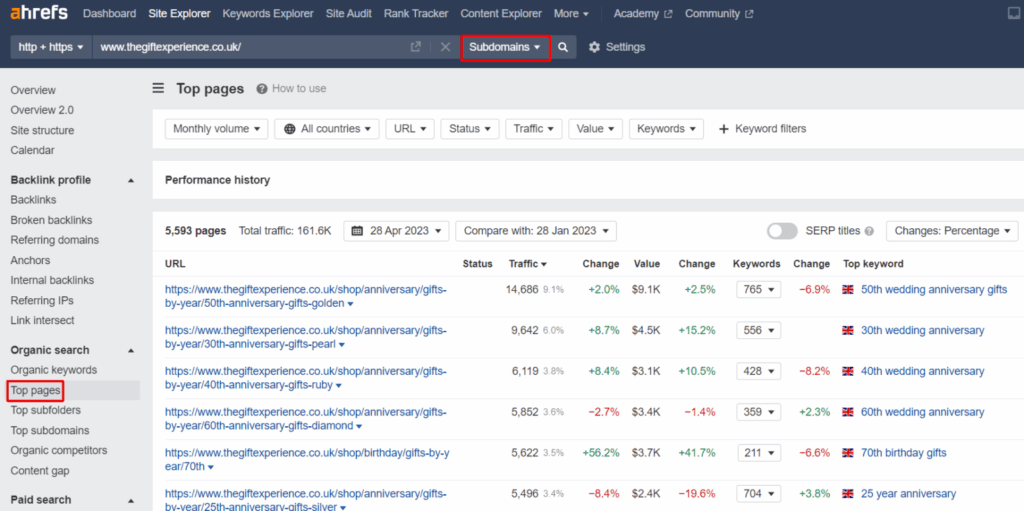Collapse the Backlink profile section

click(131, 180)
